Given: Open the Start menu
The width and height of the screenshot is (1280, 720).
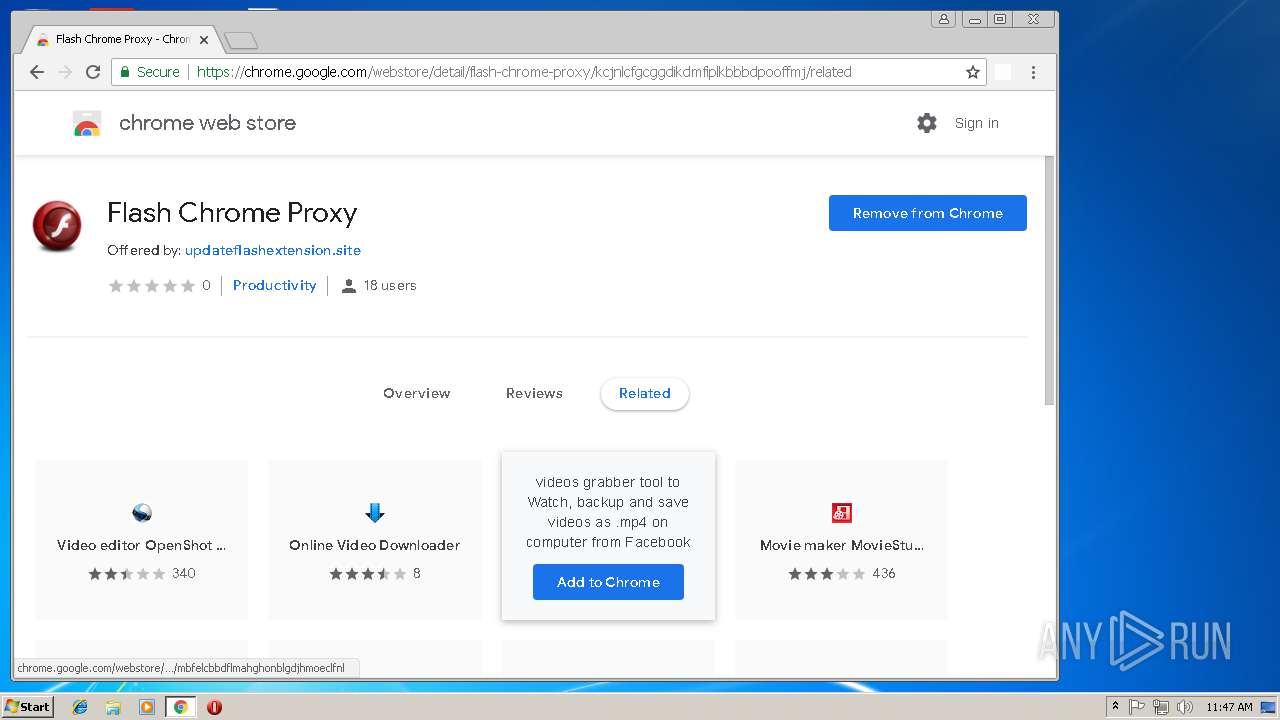Looking at the screenshot, I should pyautogui.click(x=27, y=707).
